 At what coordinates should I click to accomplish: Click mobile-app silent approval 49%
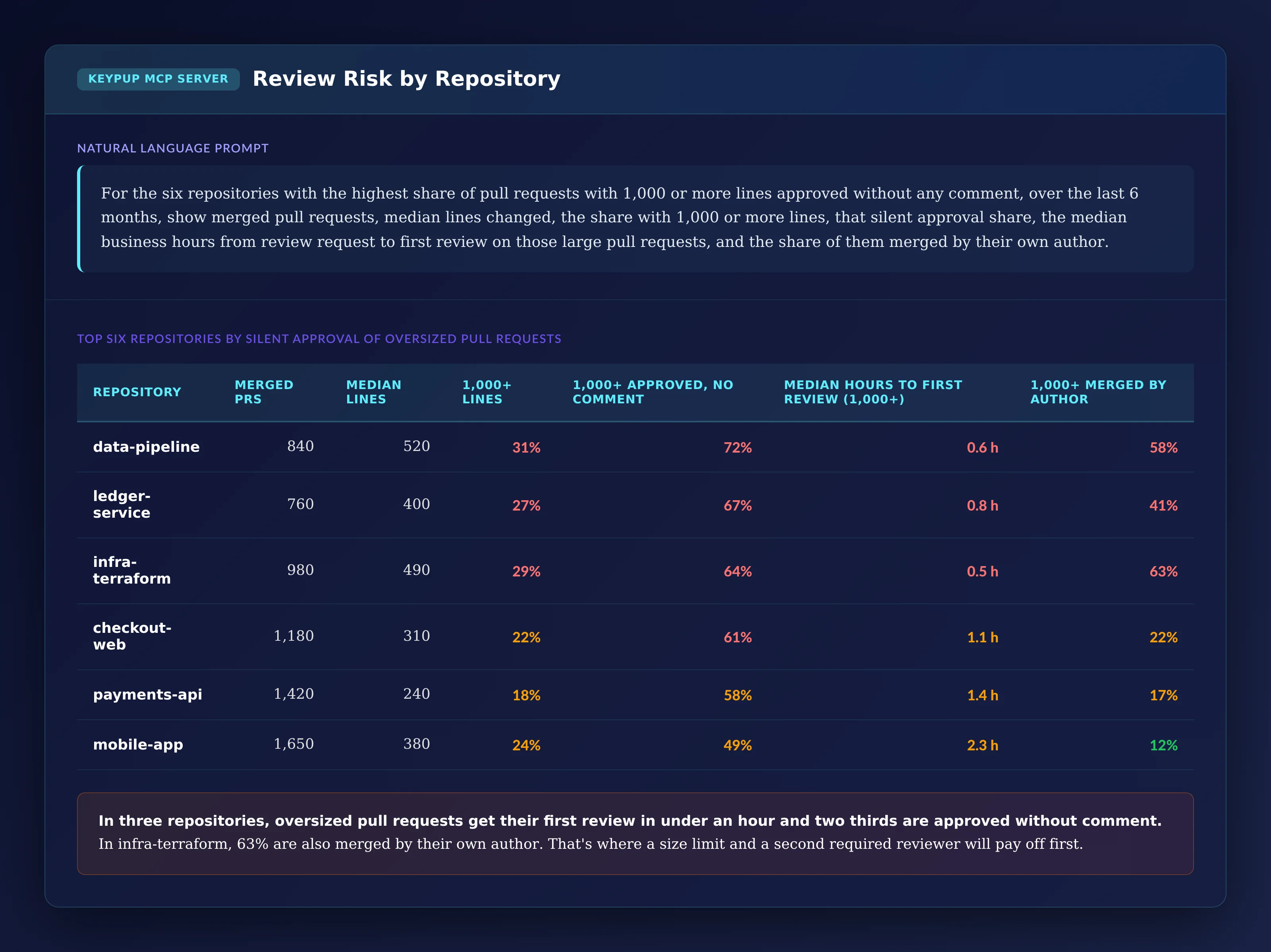(738, 745)
